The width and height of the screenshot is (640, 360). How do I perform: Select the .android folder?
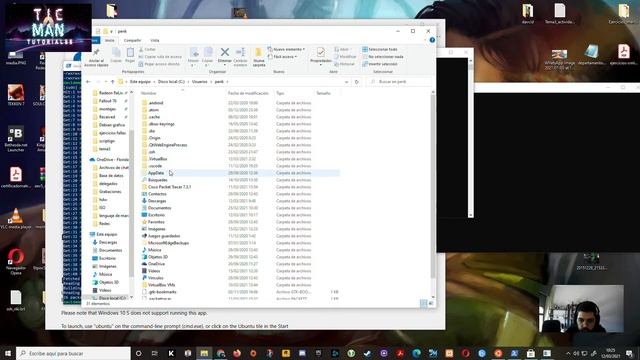[156, 103]
